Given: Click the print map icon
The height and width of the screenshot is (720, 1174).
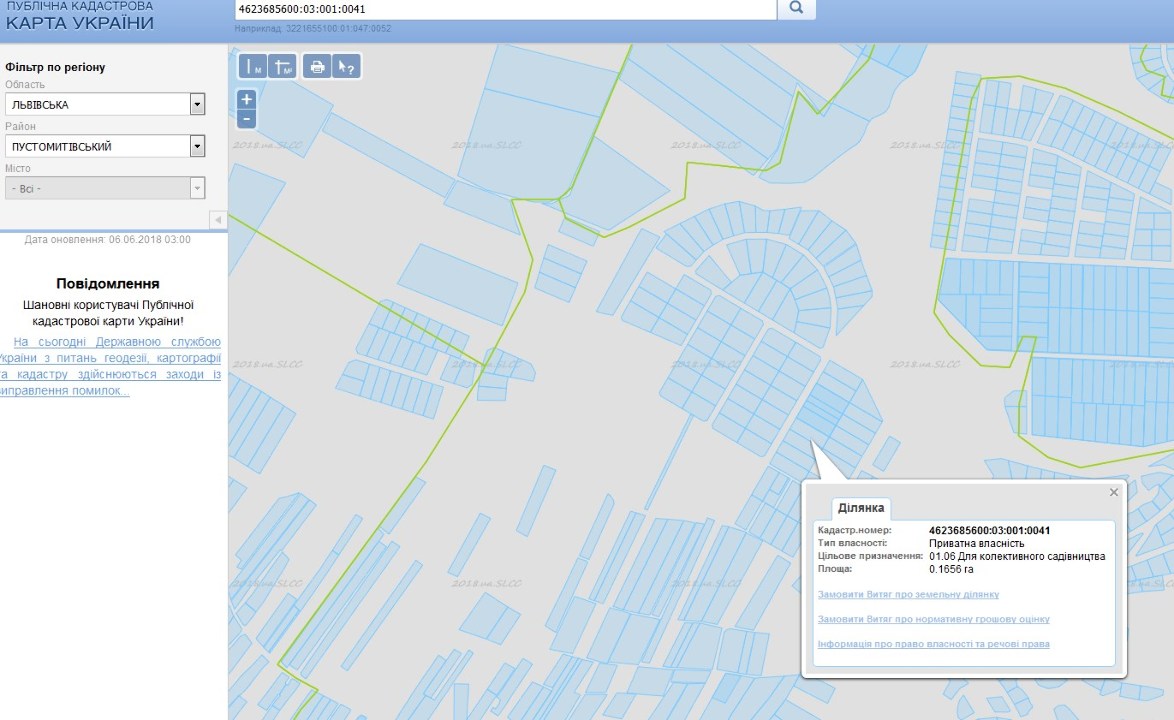Looking at the screenshot, I should (x=317, y=67).
